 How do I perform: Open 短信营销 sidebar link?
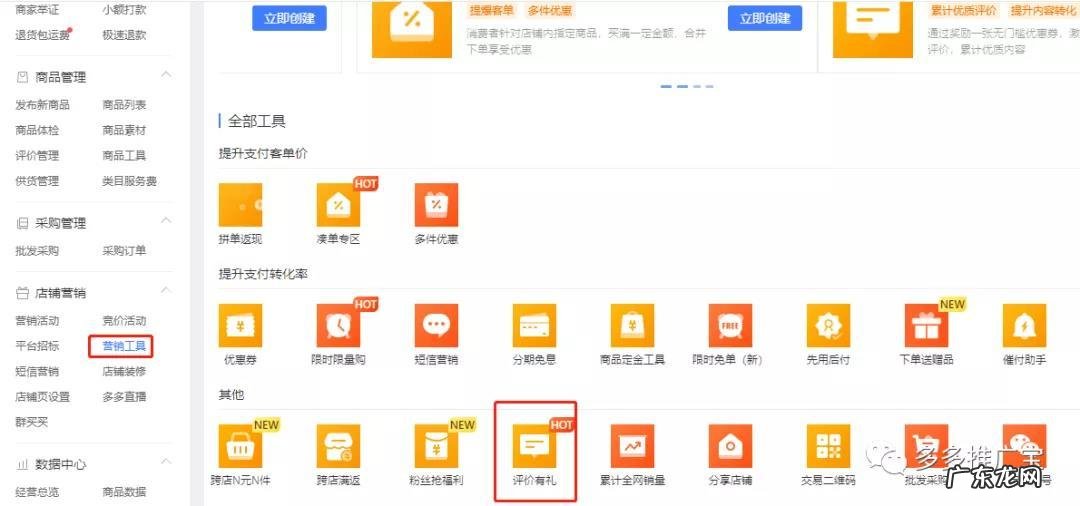coord(37,372)
